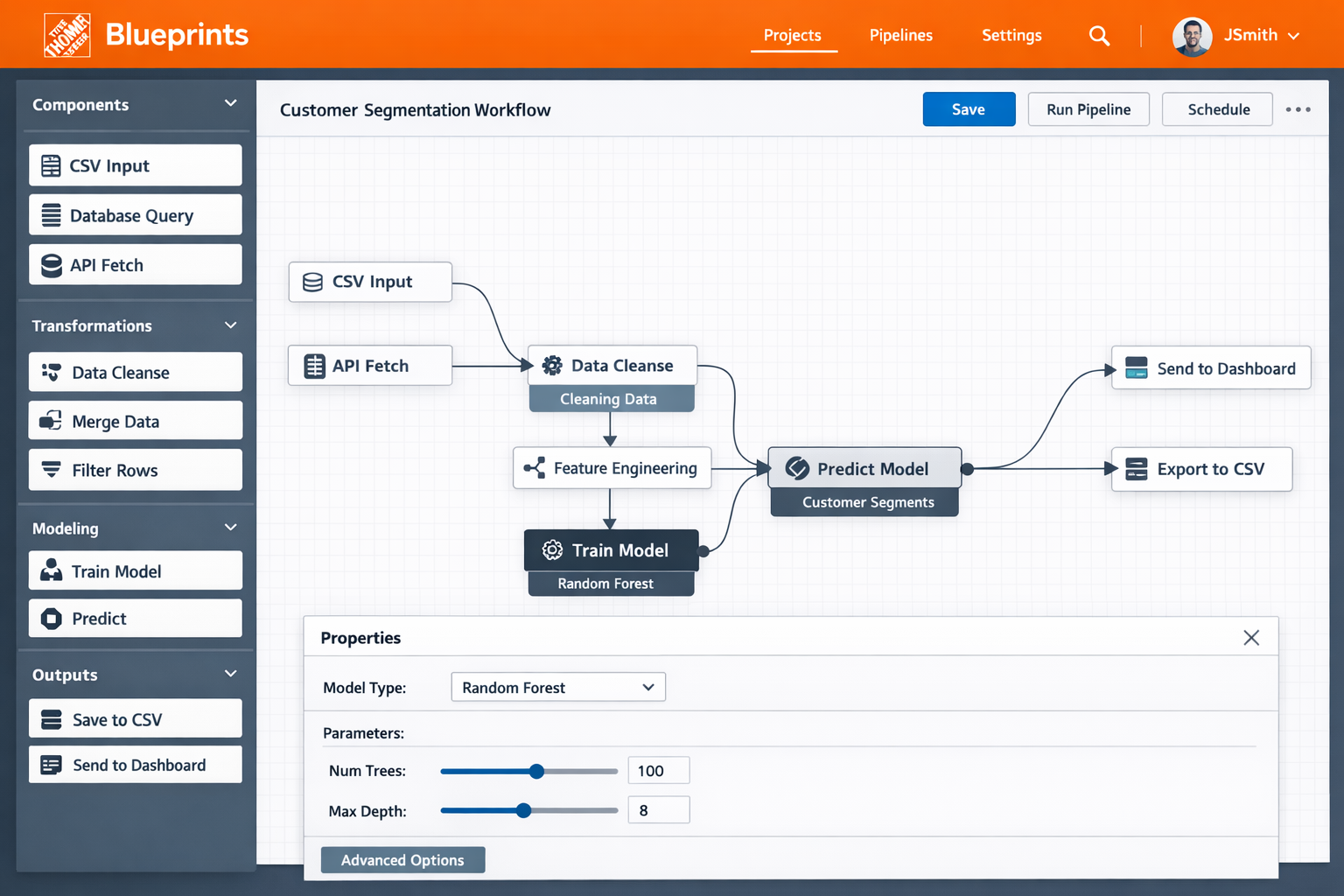Screen dimensions: 1344x896
Task: Select the Train Model gear icon on canvas
Action: click(x=552, y=550)
